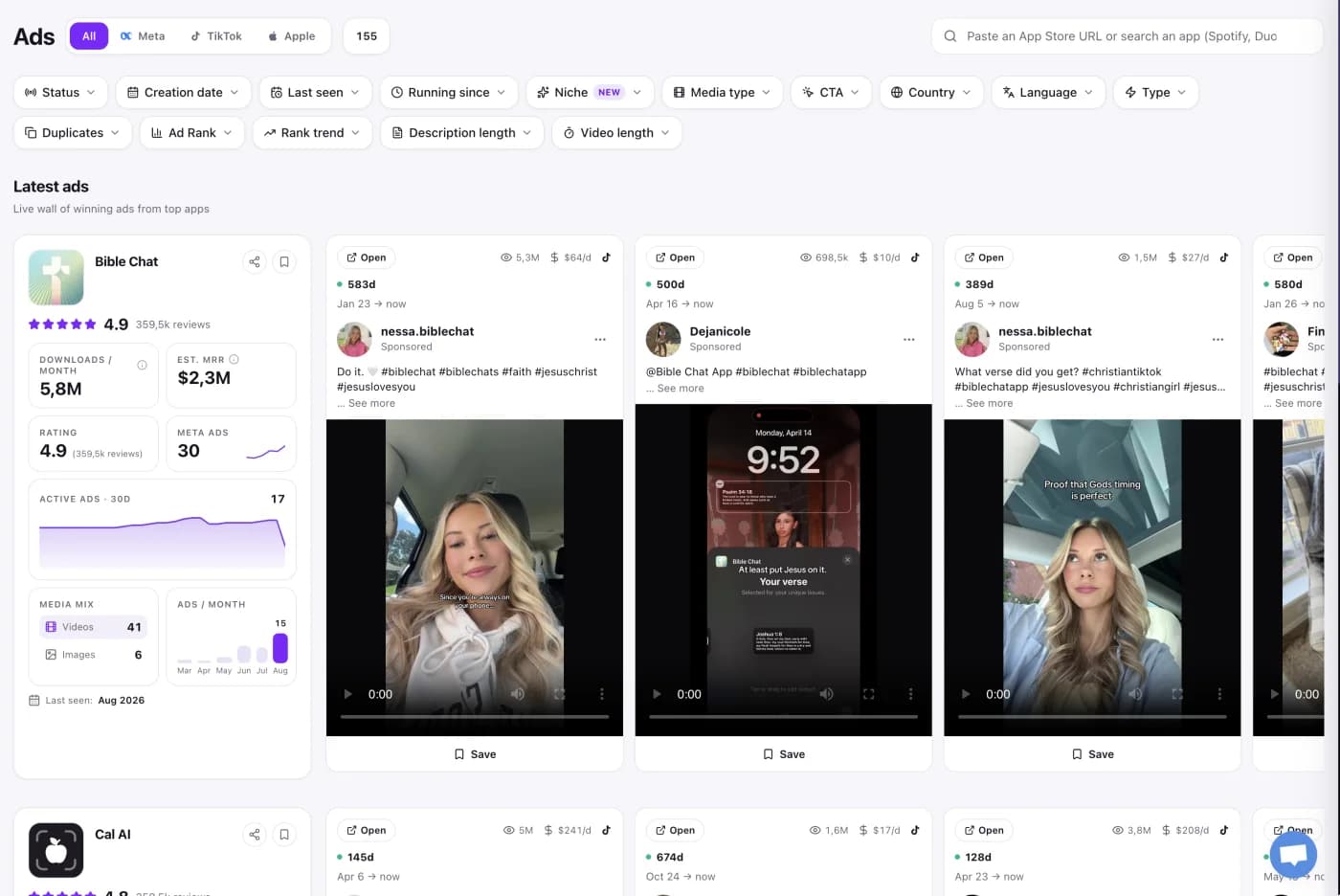Expand the Status filter dropdown

point(60,93)
